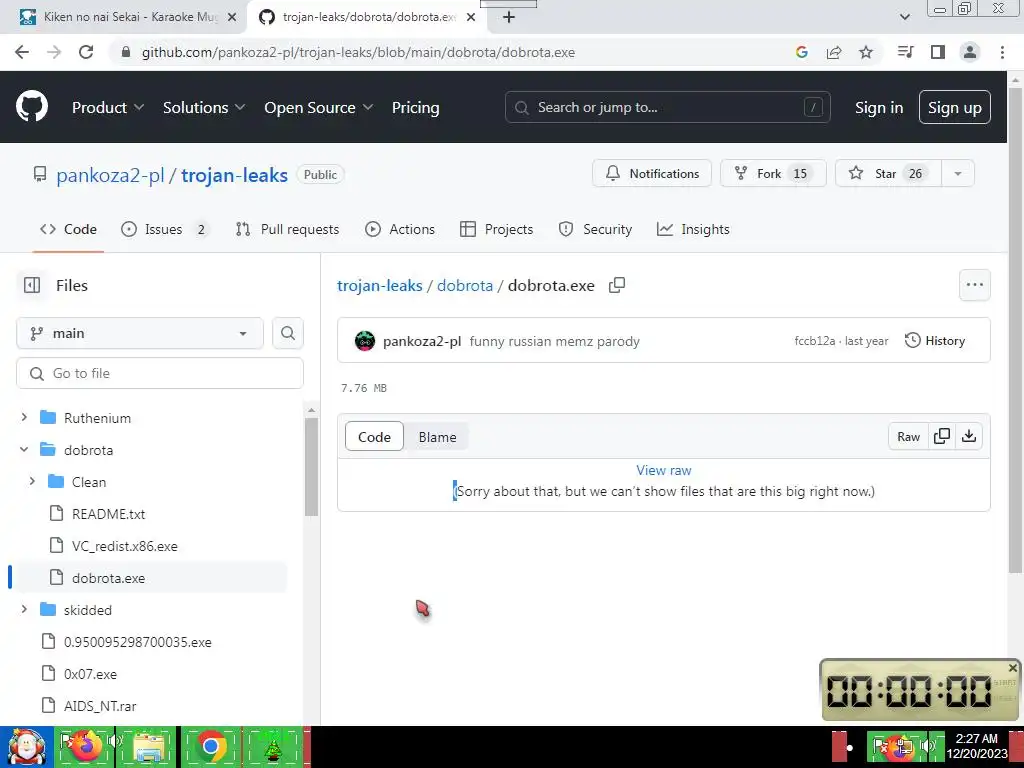This screenshot has height=768, width=1024.
Task: Switch to the Pull requests tab
Action: (287, 229)
